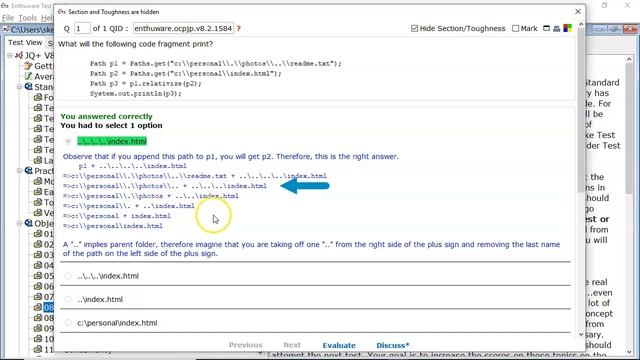Click the test icon beside 'Ve' tree row
The image size is (640, 360).
[x=38, y=212]
